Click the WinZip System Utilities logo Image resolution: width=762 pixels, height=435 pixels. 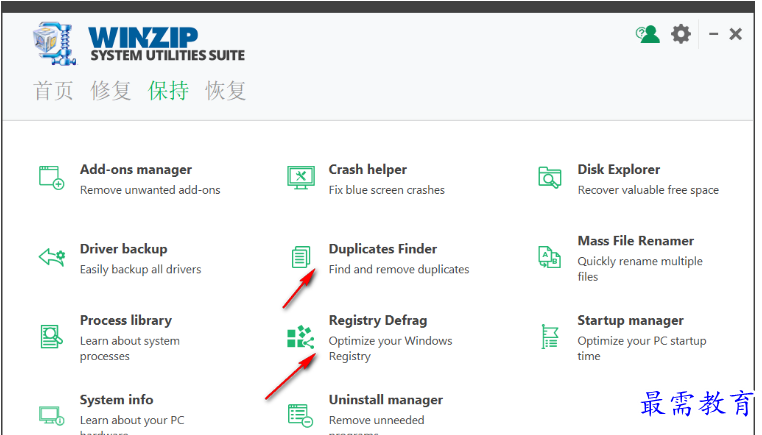pos(139,43)
